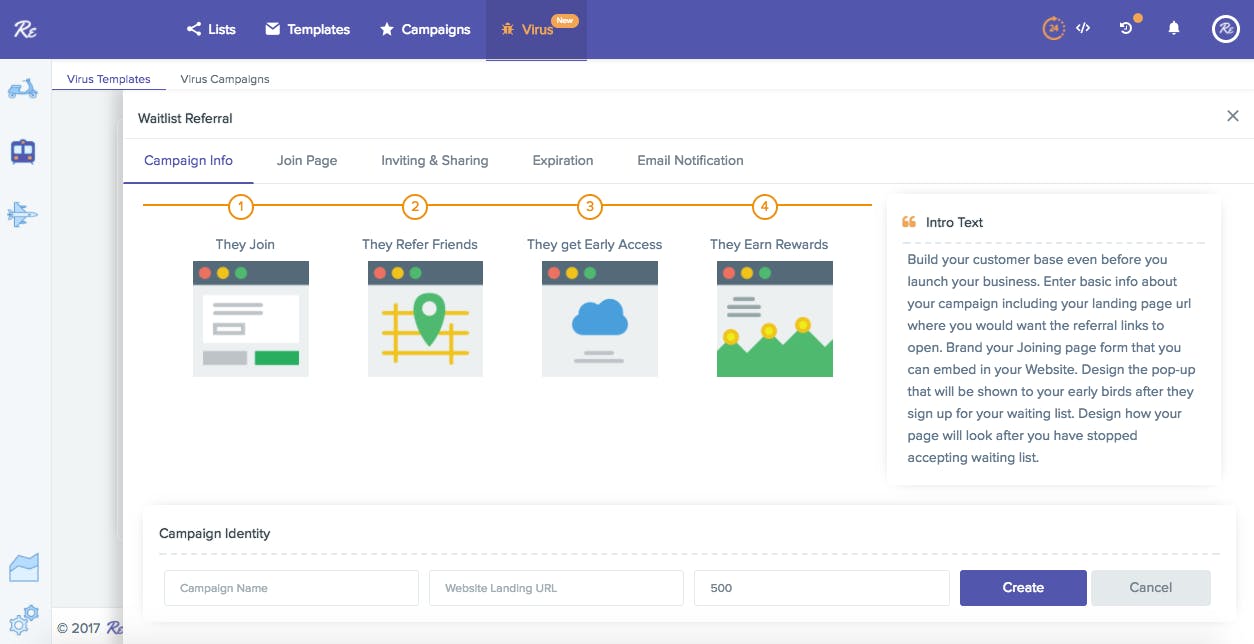Select the scooter icon in the sidebar
The image size is (1254, 644).
click(22, 90)
